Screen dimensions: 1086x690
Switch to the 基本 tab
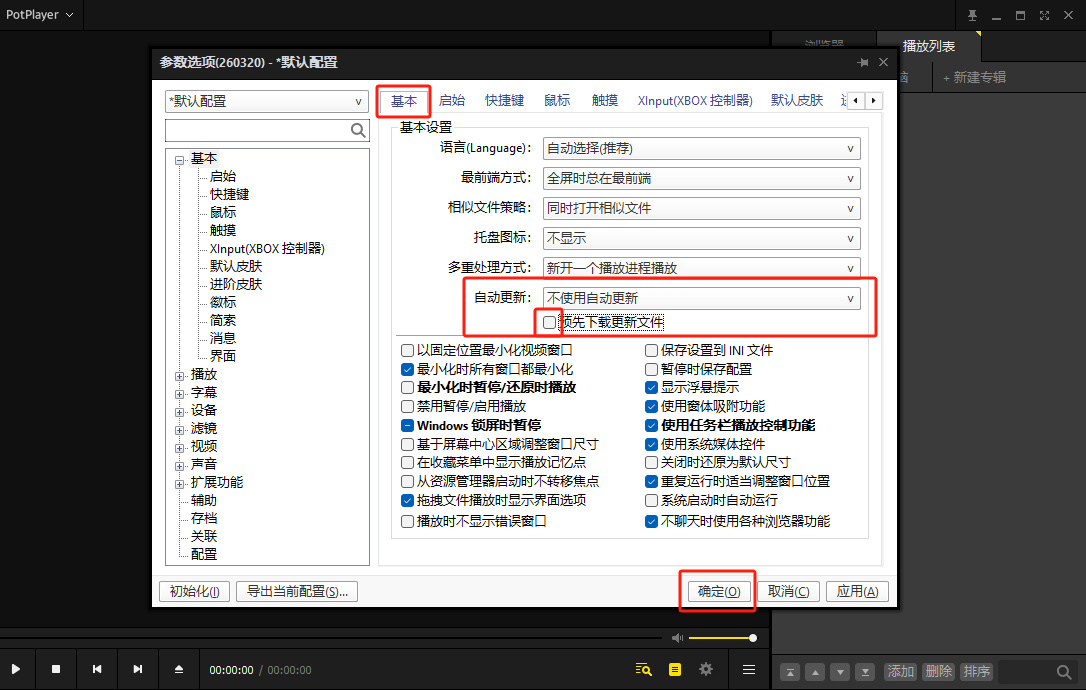coord(404,101)
